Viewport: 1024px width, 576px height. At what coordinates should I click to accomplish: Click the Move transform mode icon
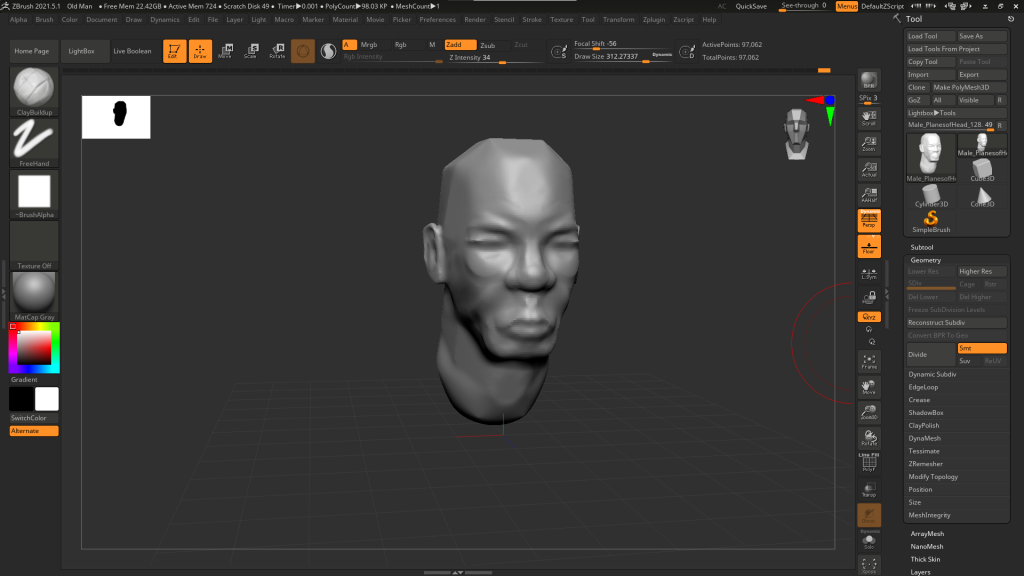[225, 51]
